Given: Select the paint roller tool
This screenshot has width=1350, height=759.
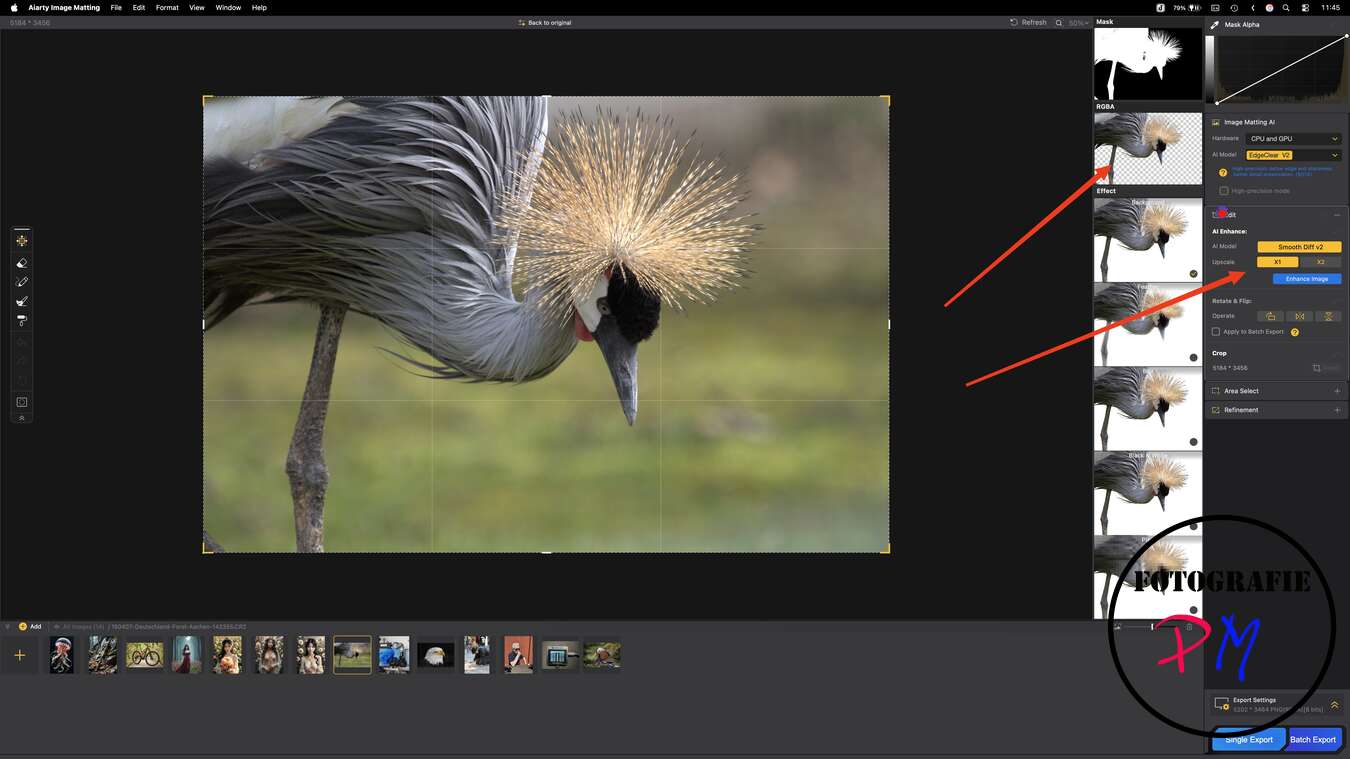Looking at the screenshot, I should [22, 321].
